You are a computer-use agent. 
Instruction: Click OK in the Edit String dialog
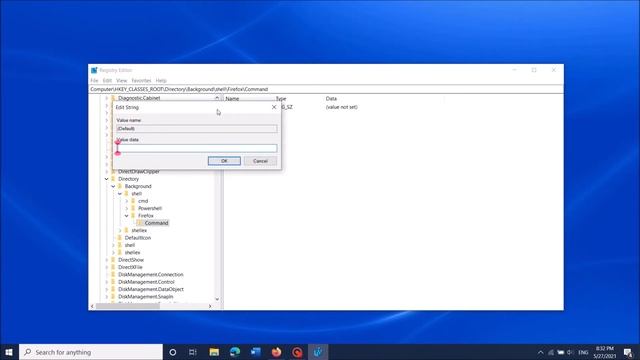click(x=224, y=161)
